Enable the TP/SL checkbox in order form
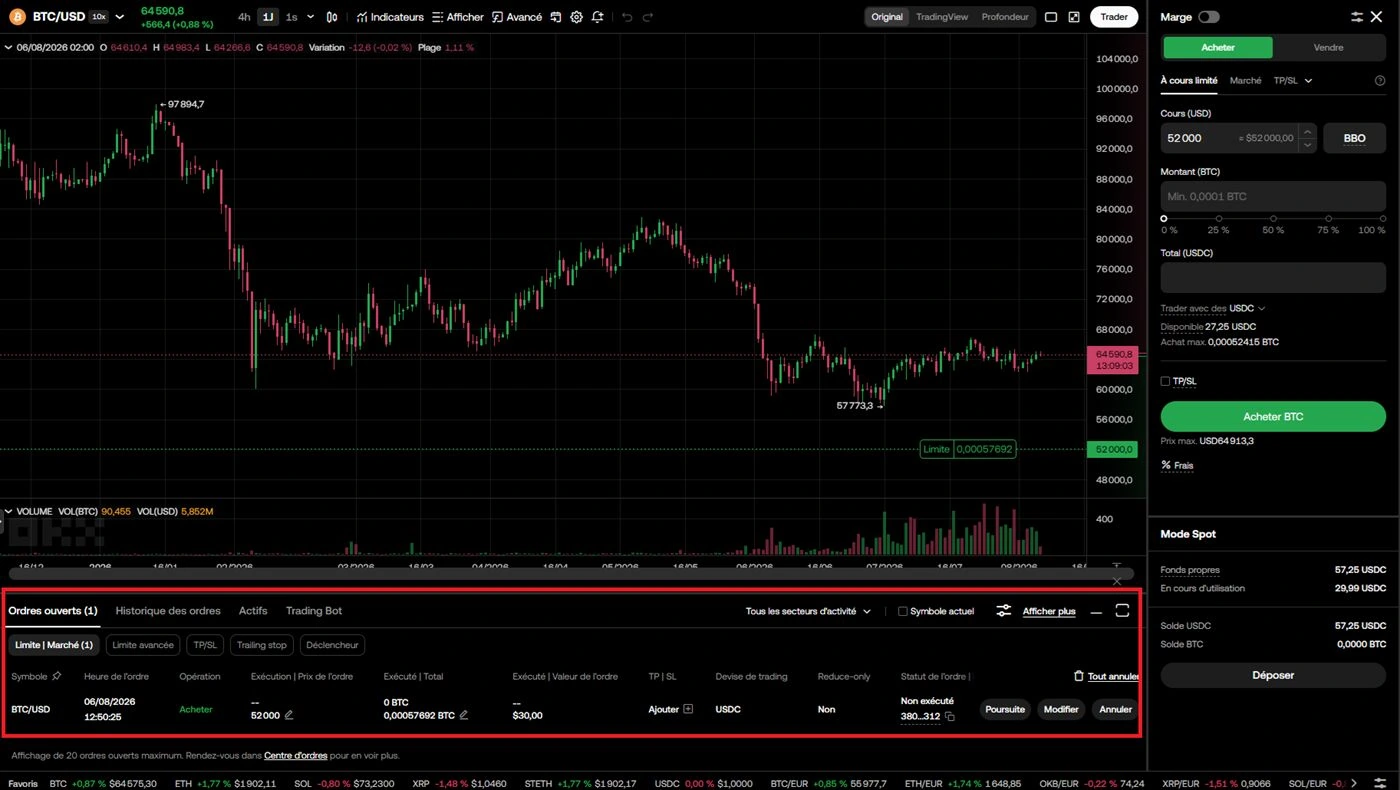This screenshot has width=1400, height=790. tap(1165, 381)
